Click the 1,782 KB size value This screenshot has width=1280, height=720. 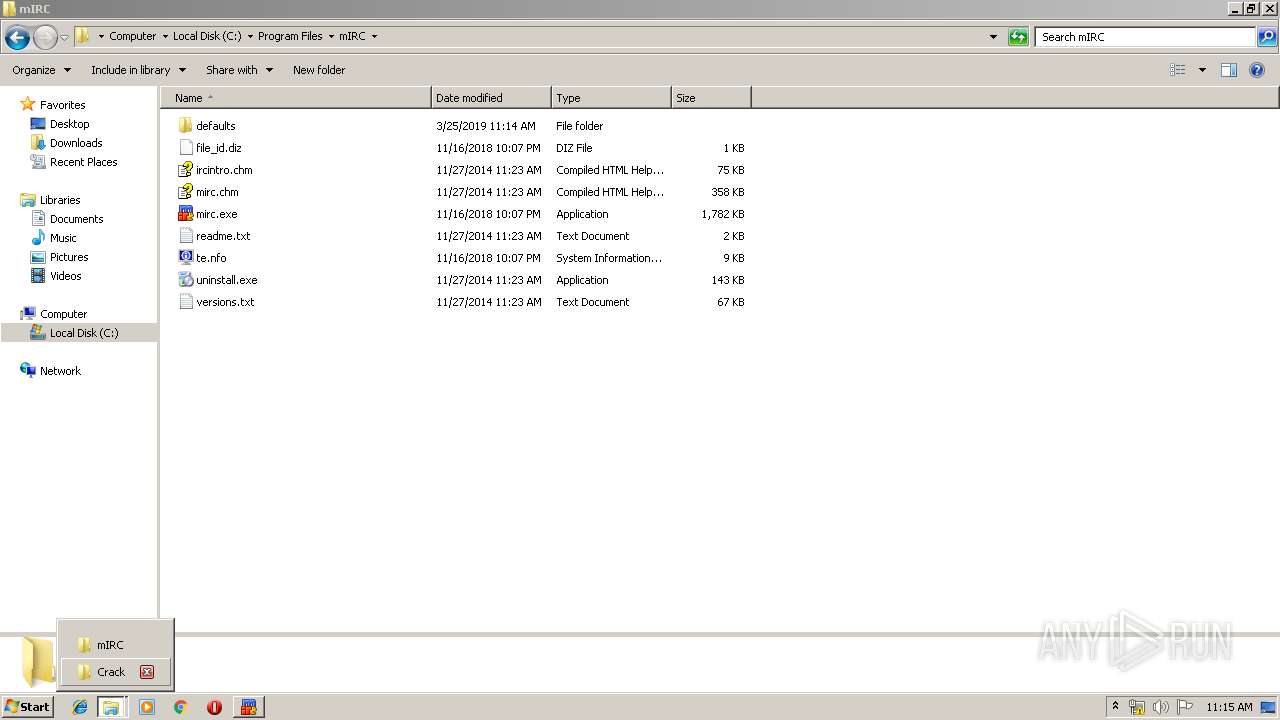(723, 214)
